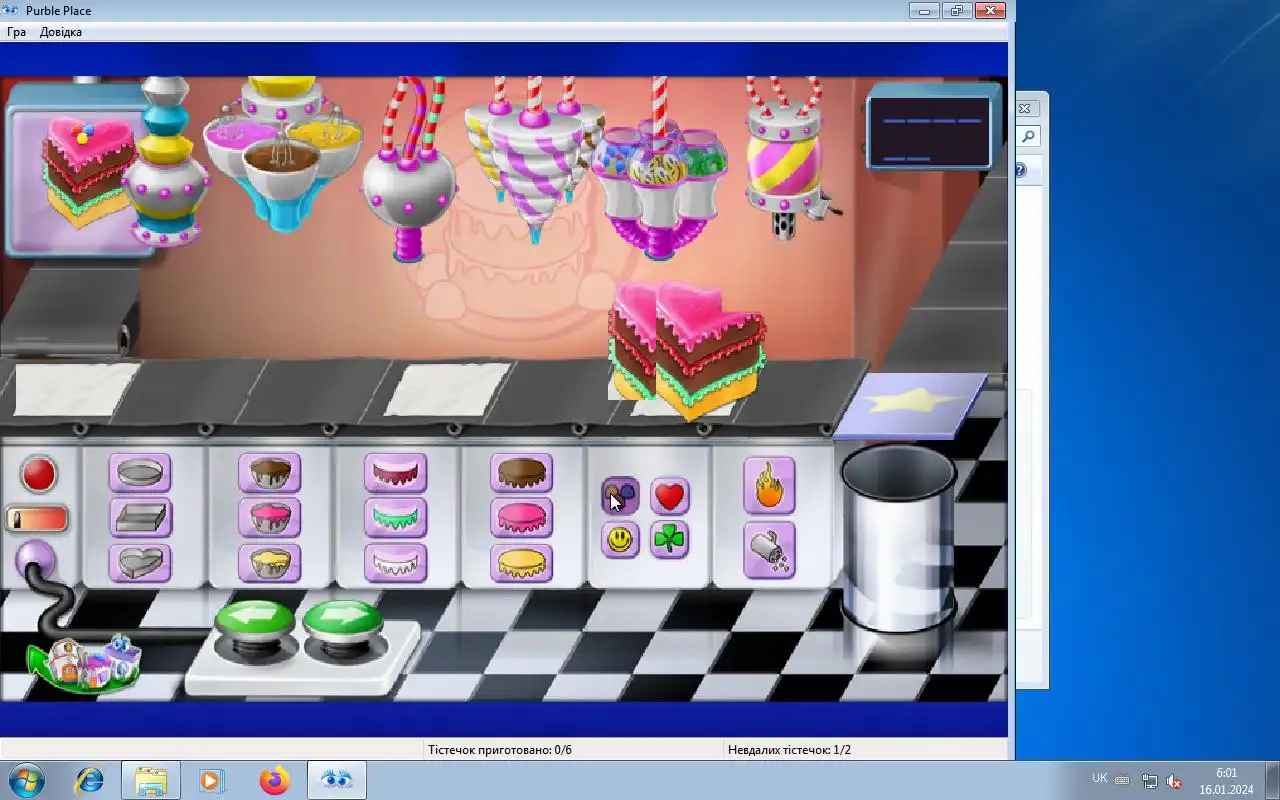Image resolution: width=1280 pixels, height=800 pixels.
Task: Restore down the Purble Place window
Action: tap(956, 11)
